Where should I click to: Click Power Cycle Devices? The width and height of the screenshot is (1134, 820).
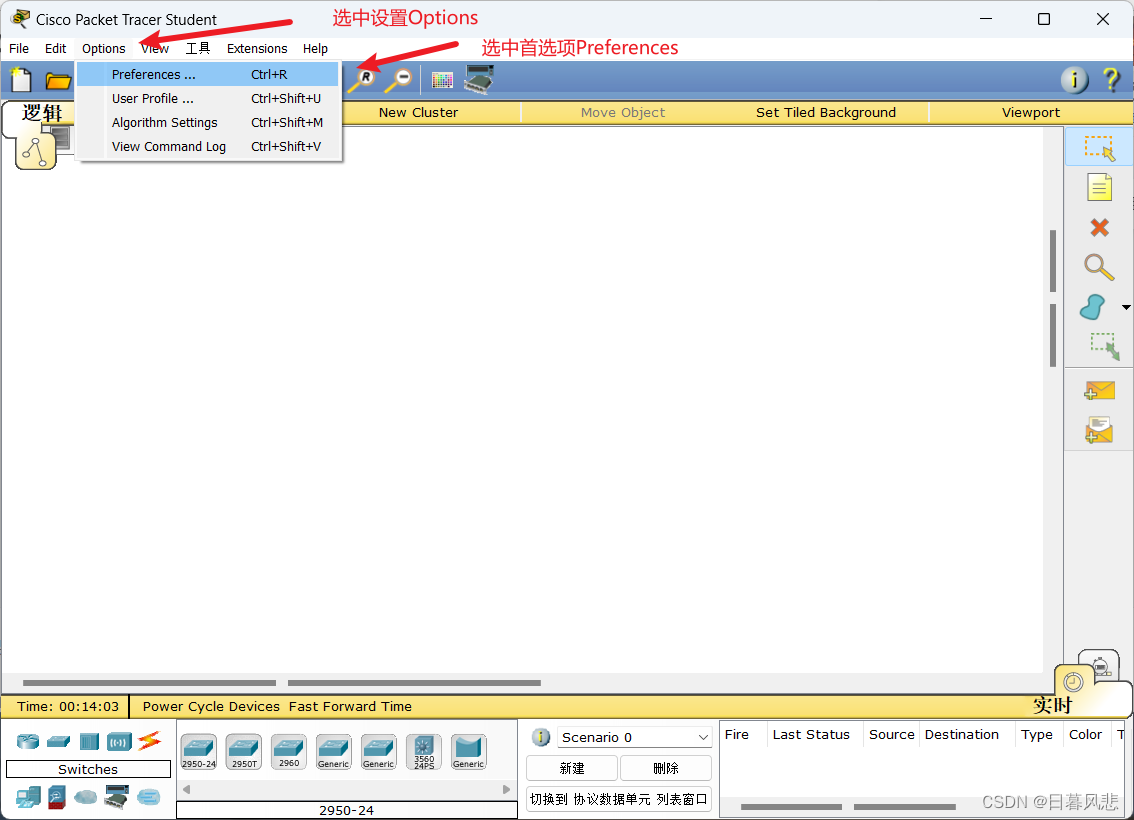(211, 706)
